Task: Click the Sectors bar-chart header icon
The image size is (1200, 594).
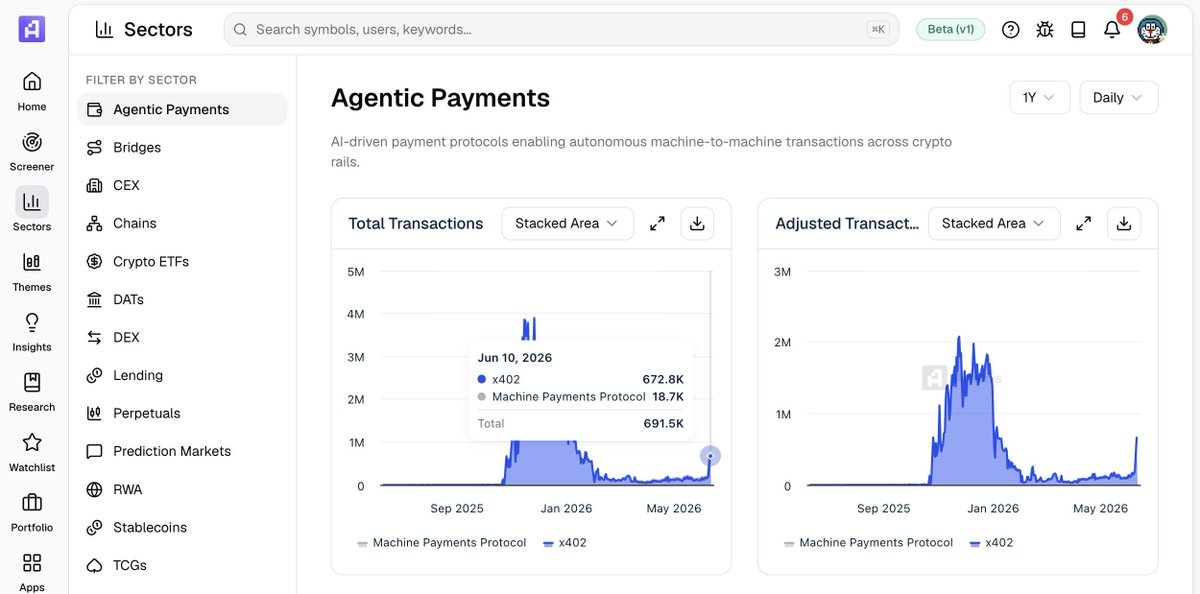Action: pos(104,29)
